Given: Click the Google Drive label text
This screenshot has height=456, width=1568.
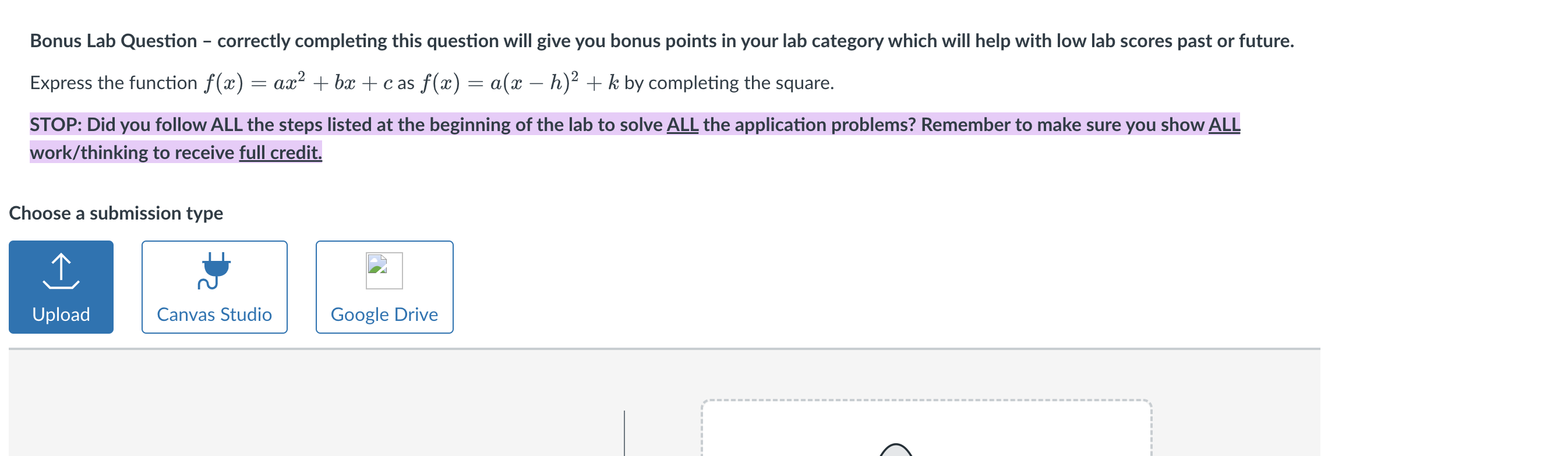Looking at the screenshot, I should coord(384,314).
